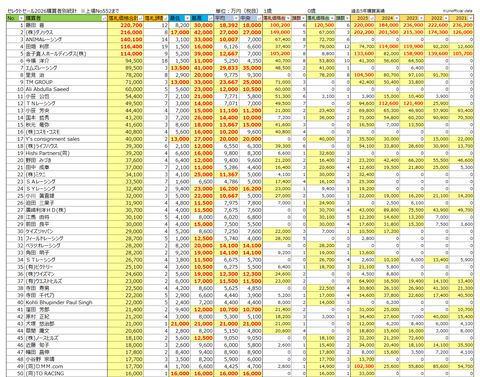The height and width of the screenshot is (377, 480).
Task: Select the Hishi Partners buyer cell
Action: coord(66,153)
